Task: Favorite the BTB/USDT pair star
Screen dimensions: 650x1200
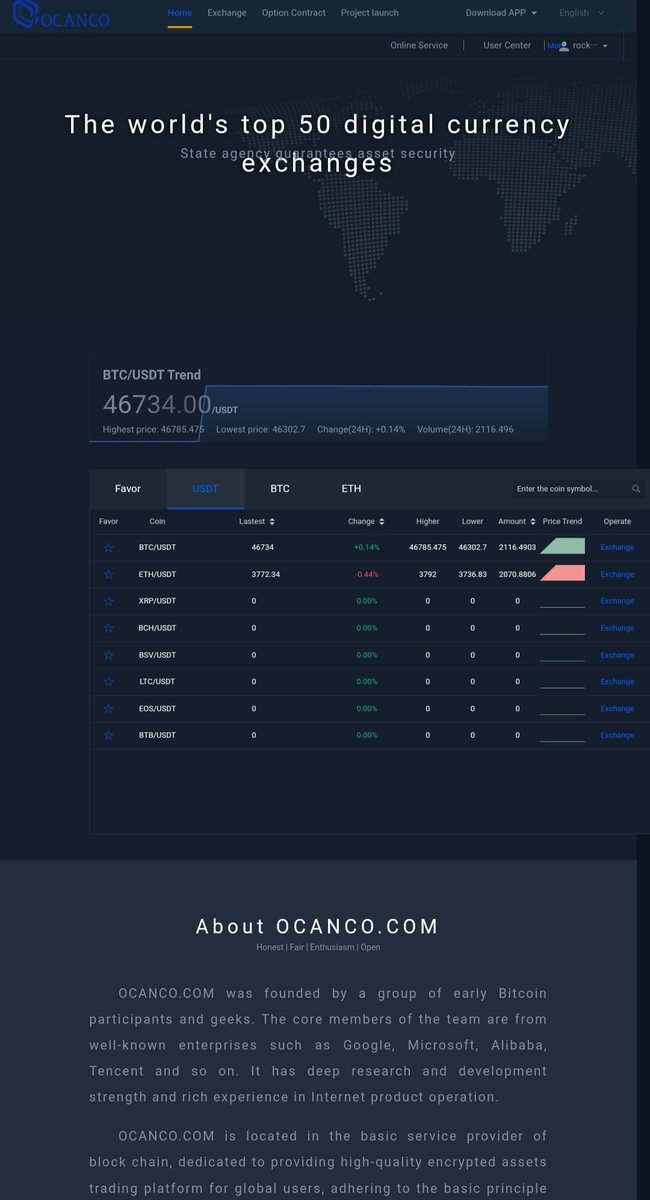Action: pyautogui.click(x=108, y=735)
